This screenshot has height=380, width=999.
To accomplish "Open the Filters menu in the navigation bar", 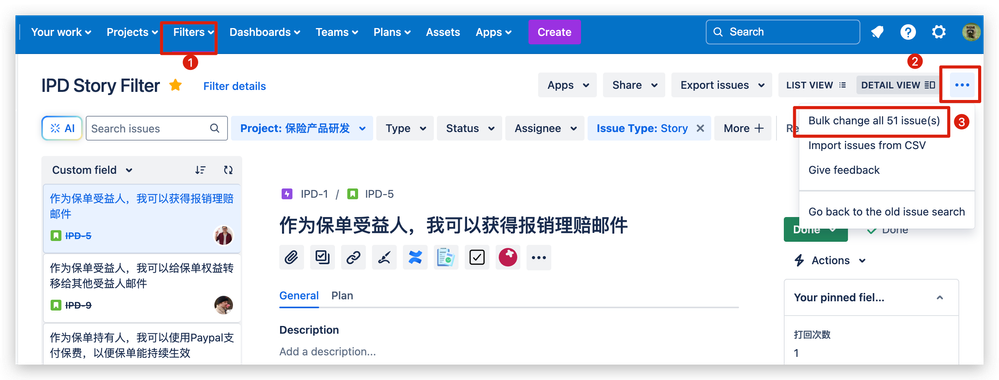I will pyautogui.click(x=194, y=32).
